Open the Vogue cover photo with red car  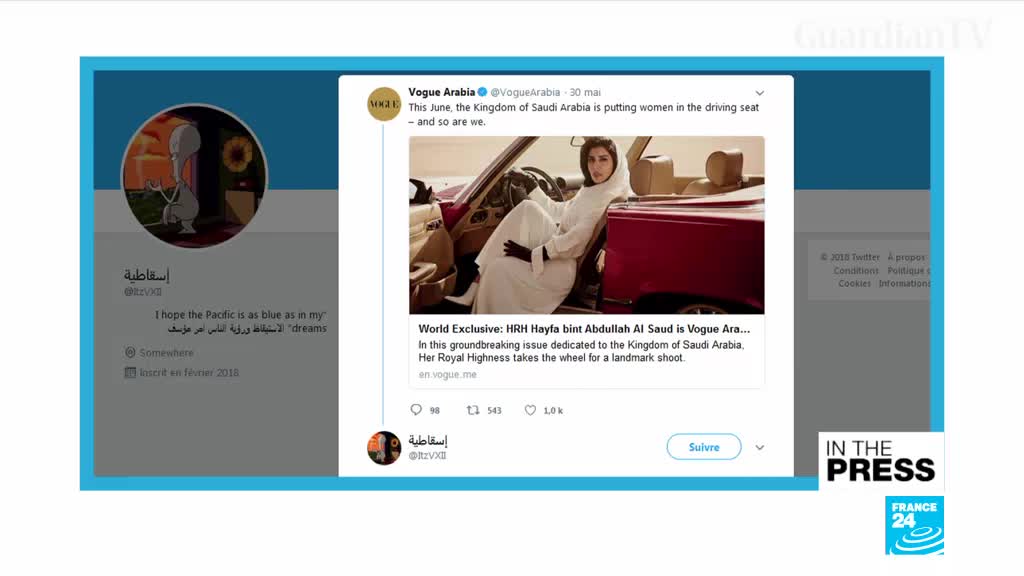click(586, 225)
